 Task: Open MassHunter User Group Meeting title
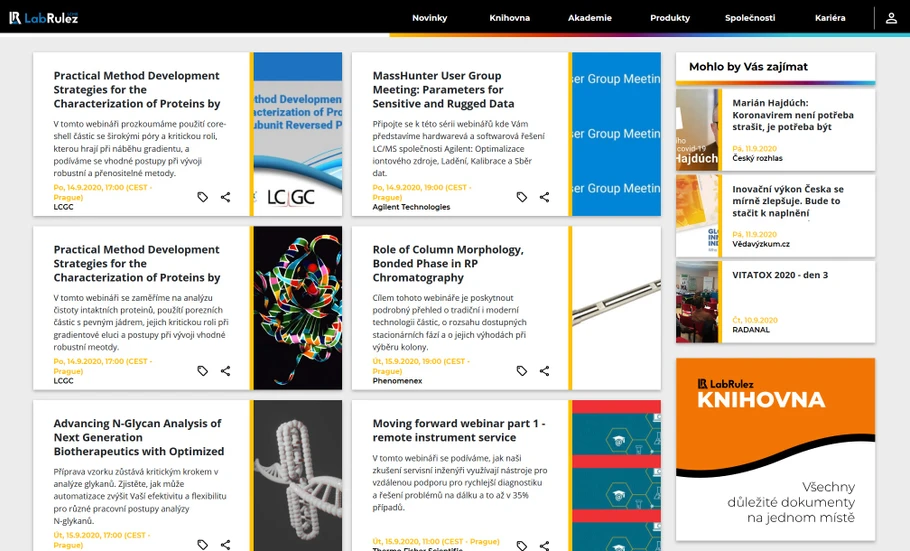coord(443,89)
